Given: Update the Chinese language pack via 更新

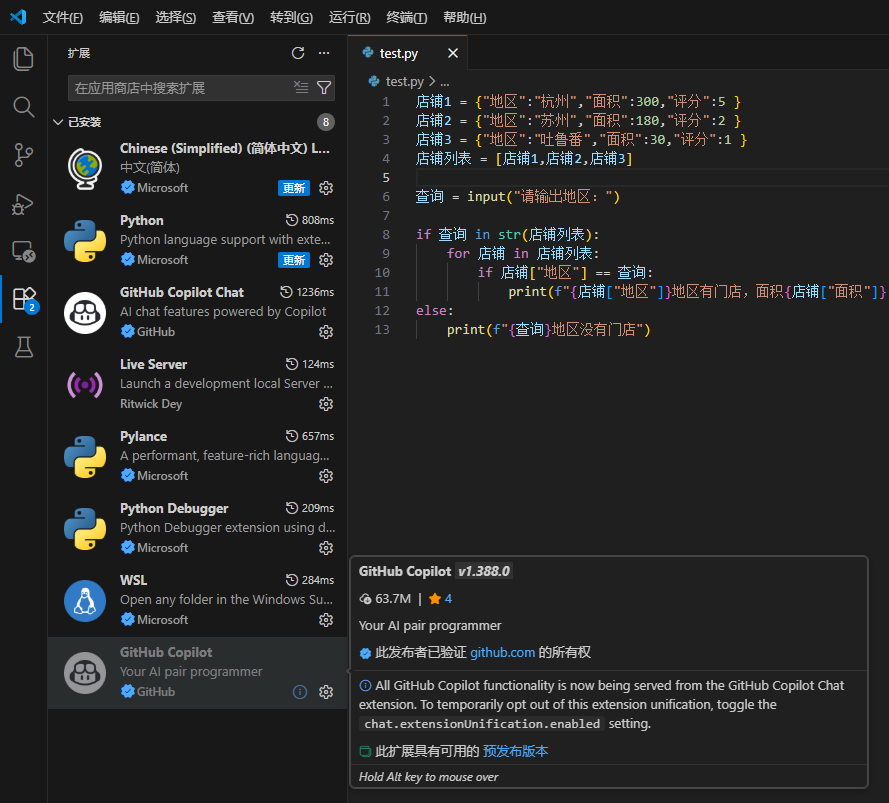Looking at the screenshot, I should click(x=294, y=188).
